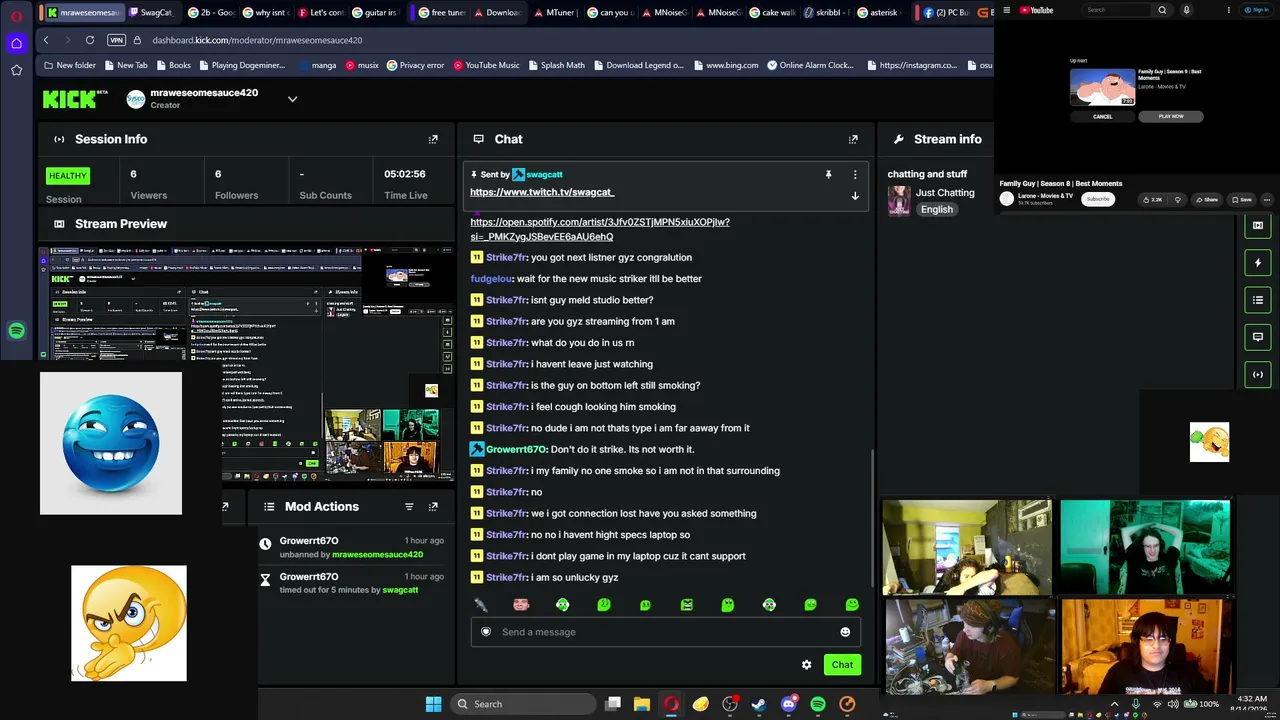1280x720 pixels.
Task: Open the chat bubble sidebar icon
Action: (x=1258, y=337)
